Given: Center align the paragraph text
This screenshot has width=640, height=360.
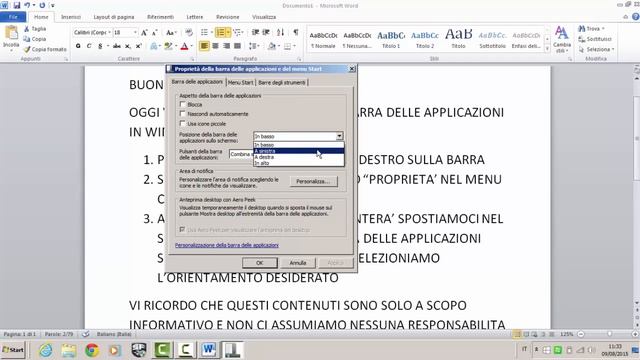Looking at the screenshot, I should [x=215, y=46].
